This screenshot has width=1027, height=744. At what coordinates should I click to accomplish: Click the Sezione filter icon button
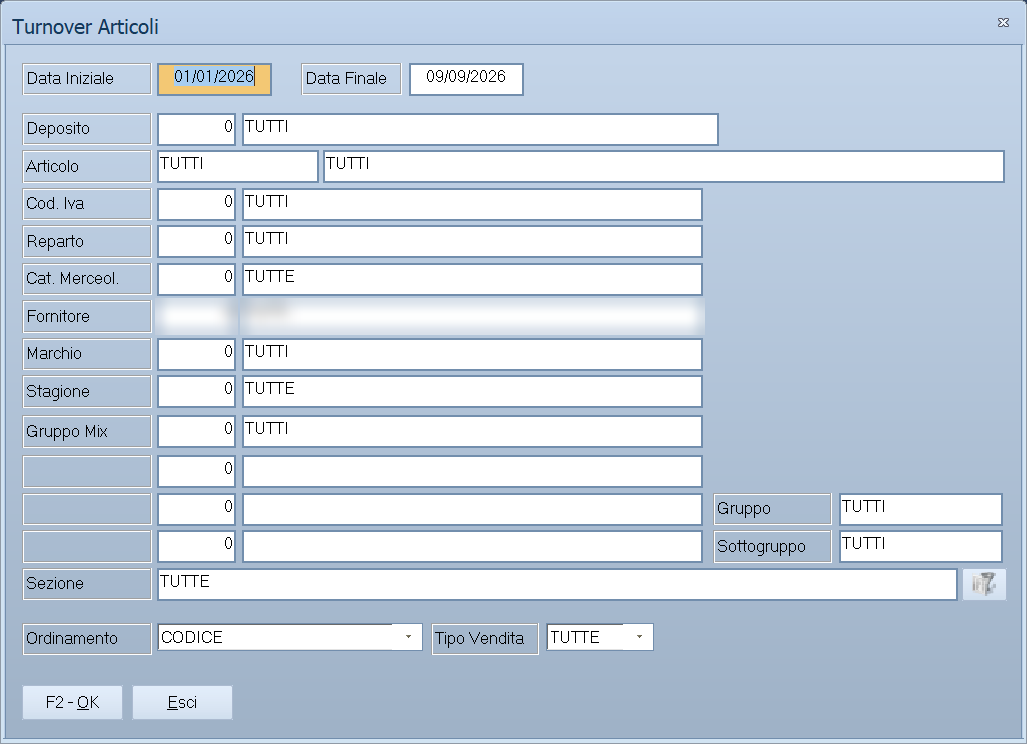(984, 584)
